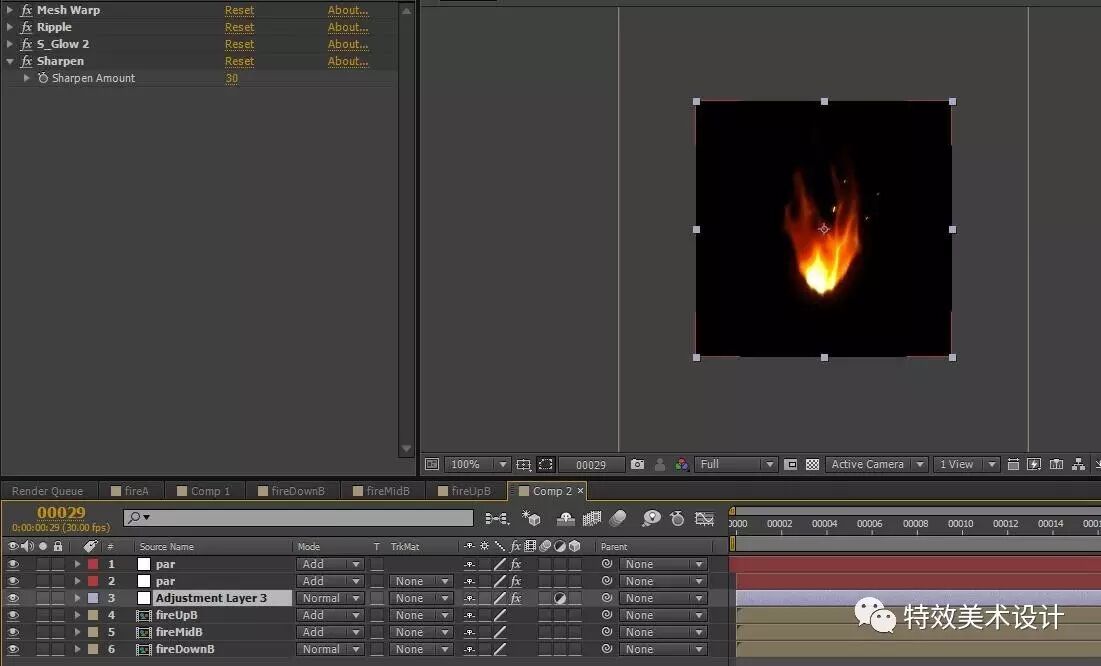The image size is (1101, 666).
Task: Reset the Sharpen effect
Action: [x=239, y=61]
